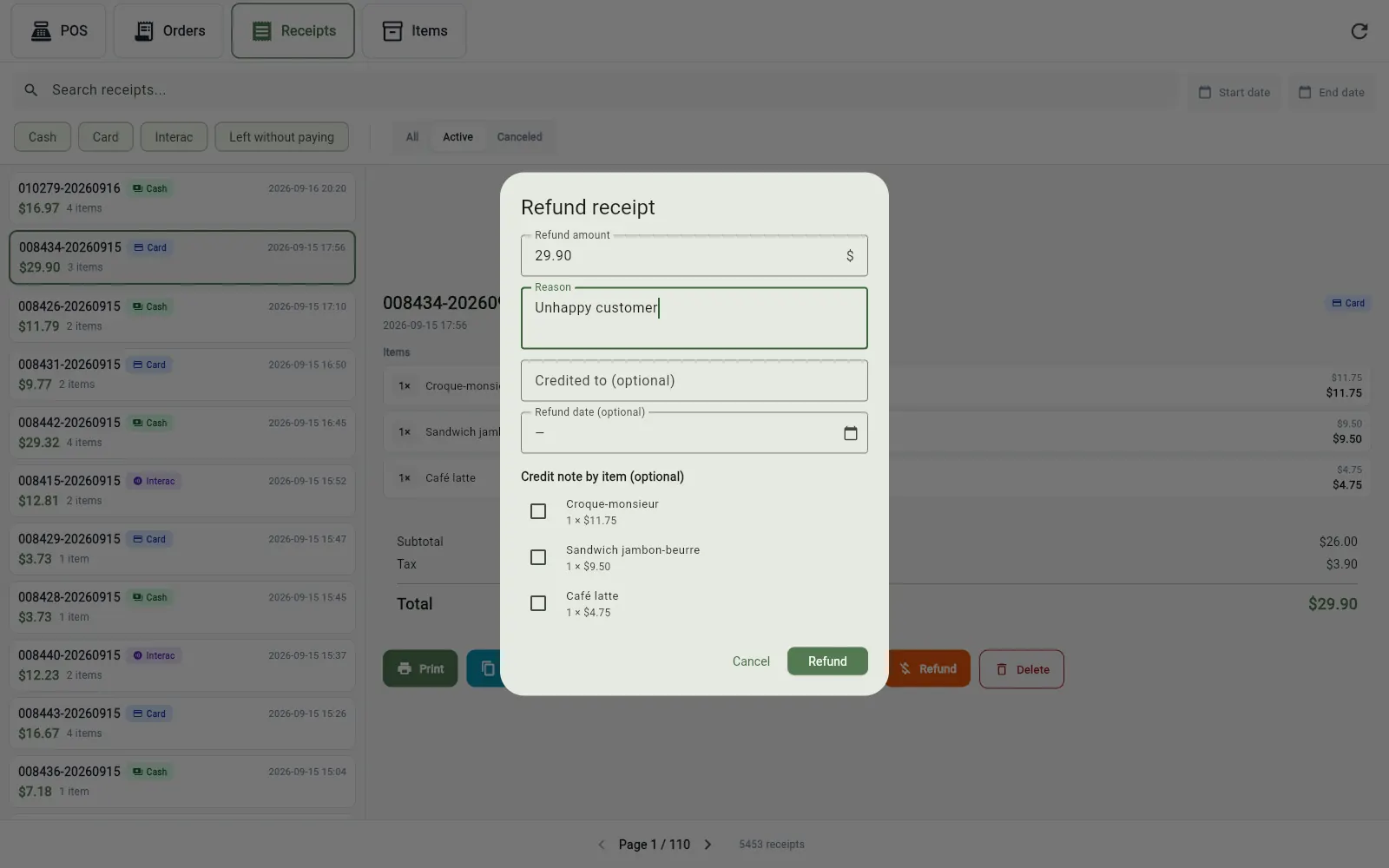Open receipt 008440-20260915
The height and width of the screenshot is (868, 1389).
click(182, 666)
